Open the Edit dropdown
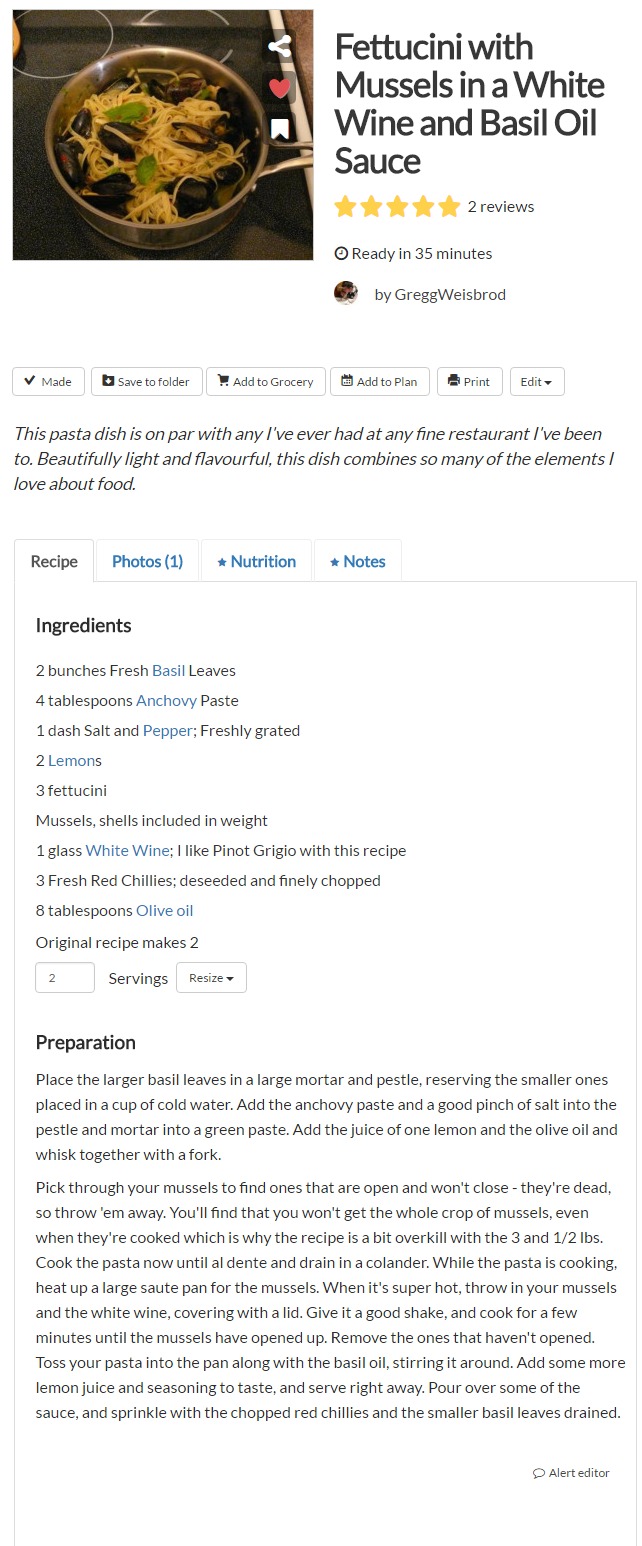The height and width of the screenshot is (1546, 642). 537,382
